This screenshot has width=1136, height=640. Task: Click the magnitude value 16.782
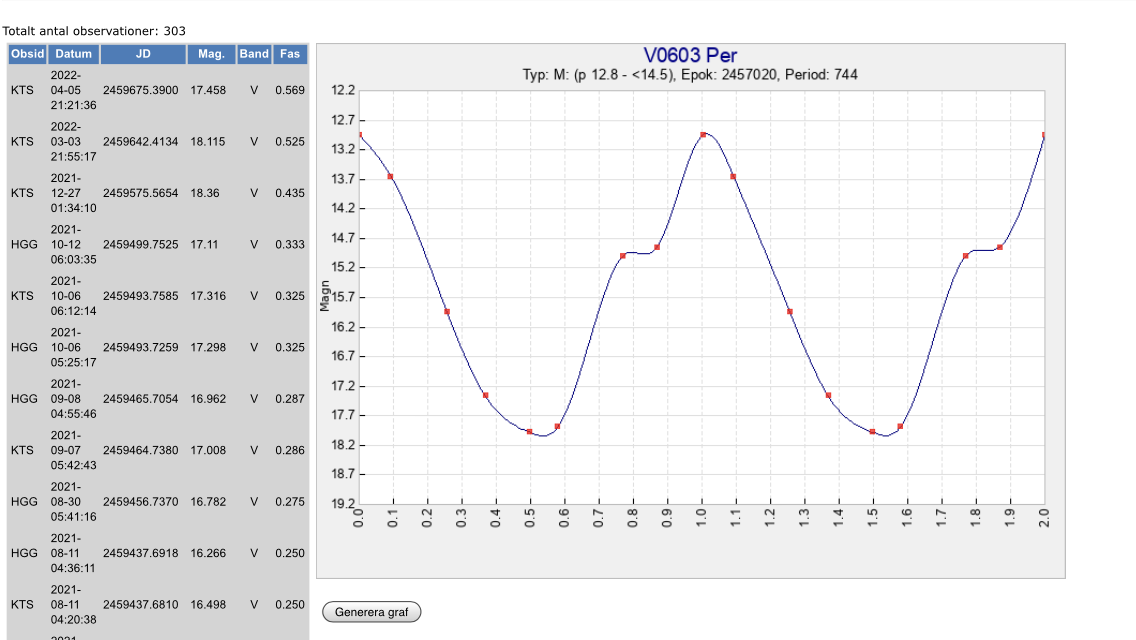click(x=208, y=502)
